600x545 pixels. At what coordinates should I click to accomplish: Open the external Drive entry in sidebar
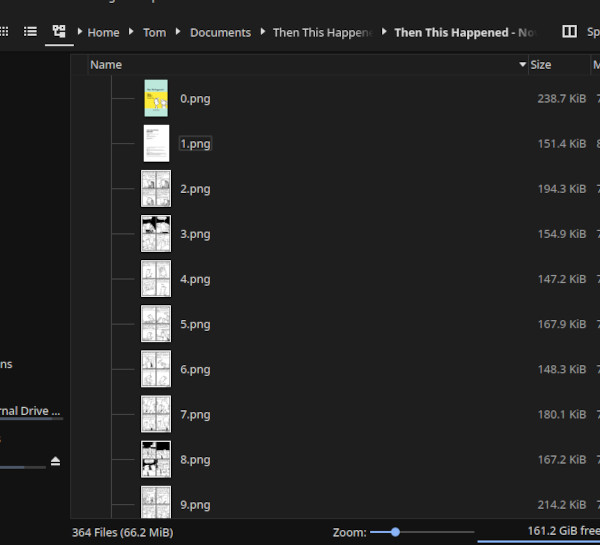pyautogui.click(x=30, y=411)
